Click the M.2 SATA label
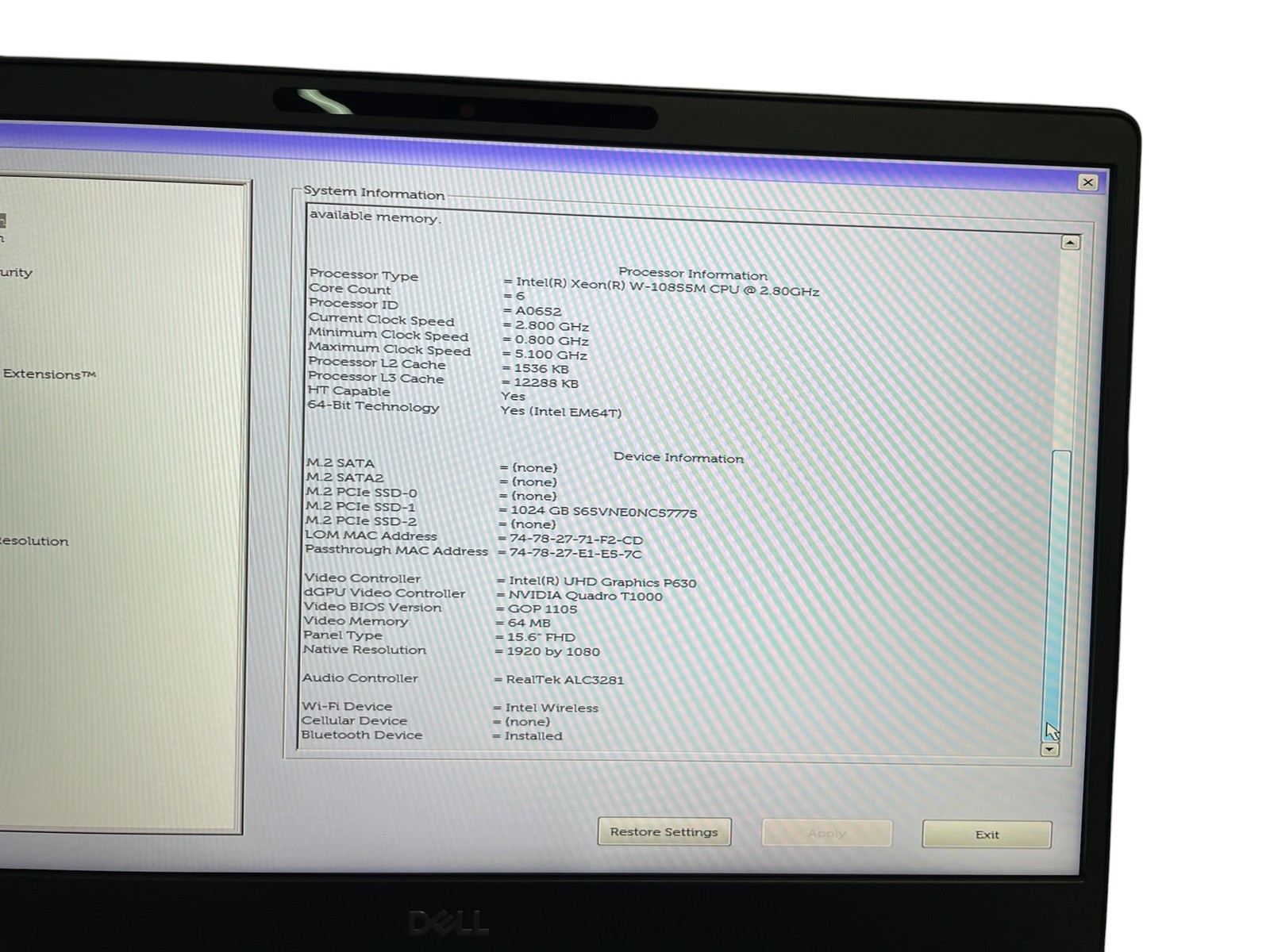Image resolution: width=1270 pixels, height=952 pixels. click(340, 463)
